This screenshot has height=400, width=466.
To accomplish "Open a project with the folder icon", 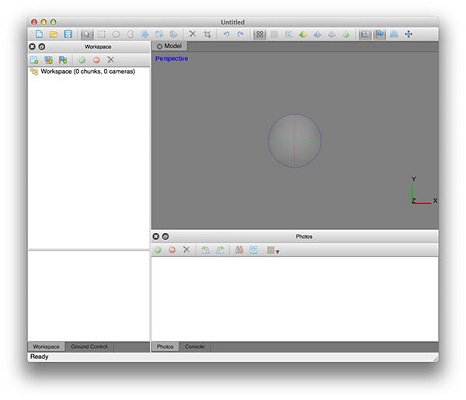I will coord(54,34).
